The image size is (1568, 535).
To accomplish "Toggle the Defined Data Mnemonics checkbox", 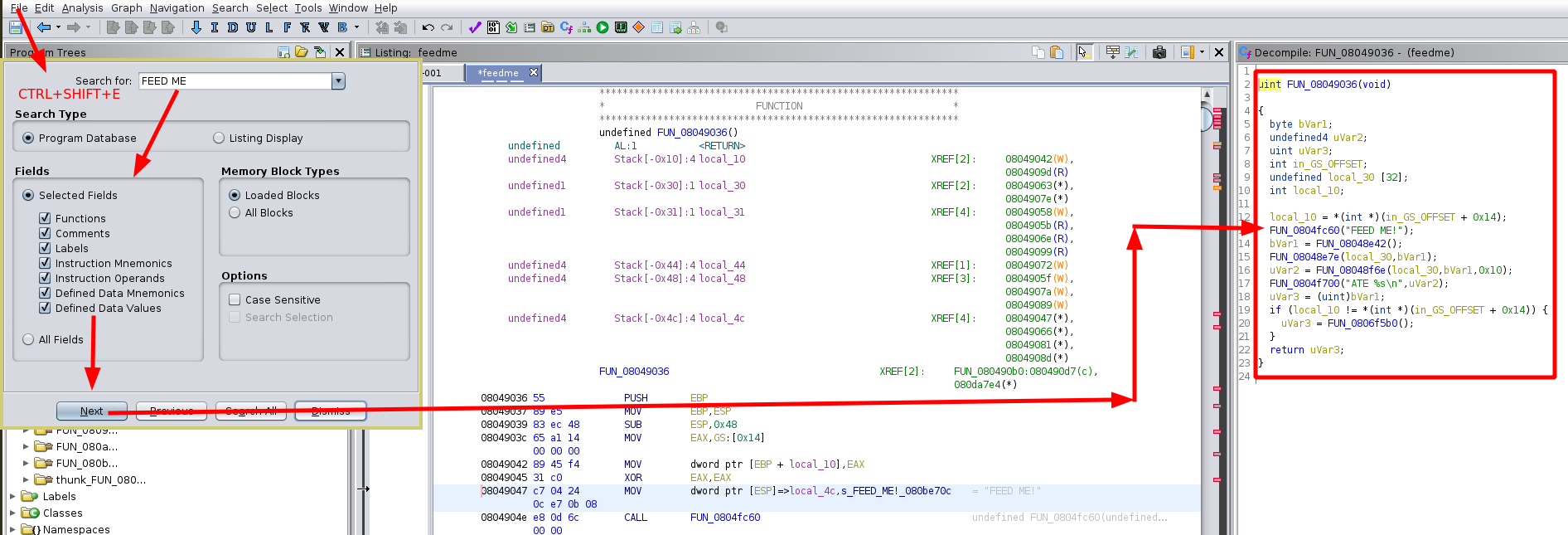I will [45, 293].
